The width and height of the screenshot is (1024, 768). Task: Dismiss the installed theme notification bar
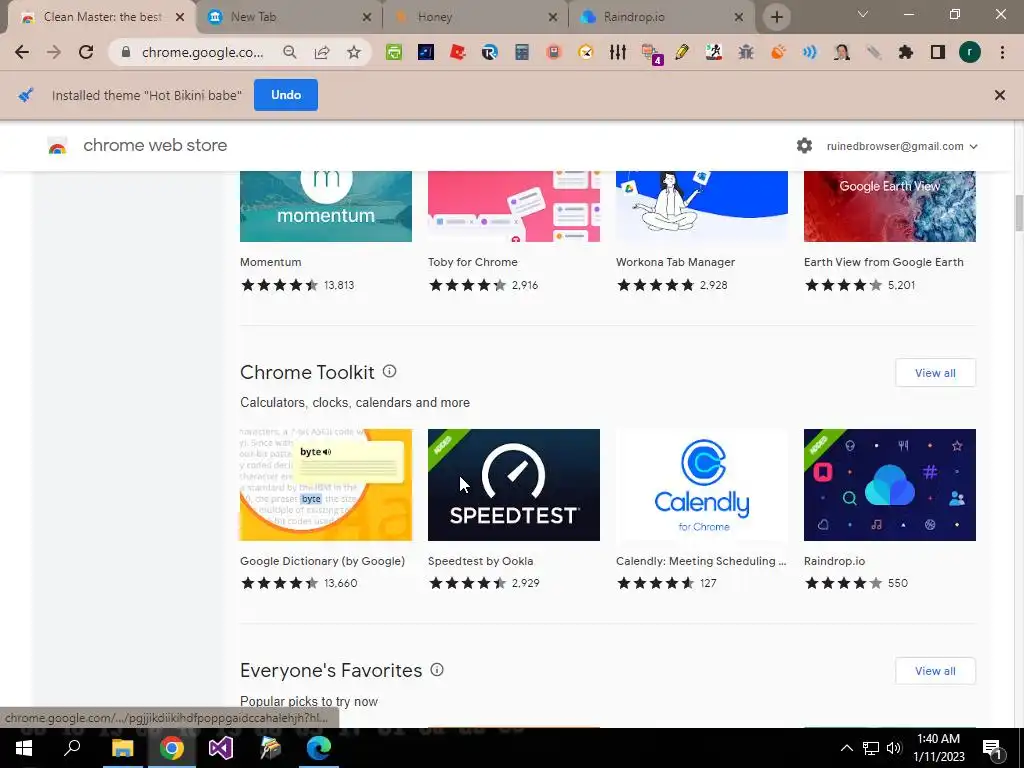pos(999,95)
